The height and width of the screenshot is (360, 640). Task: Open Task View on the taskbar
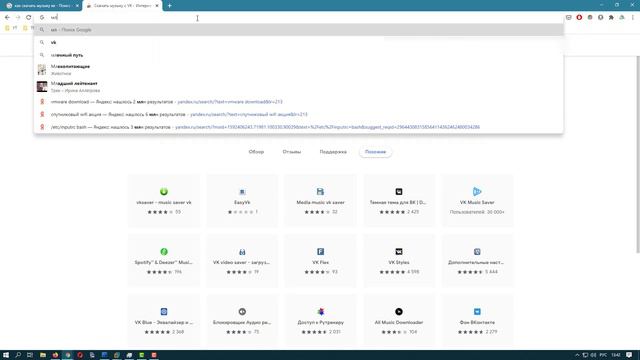click(30, 355)
